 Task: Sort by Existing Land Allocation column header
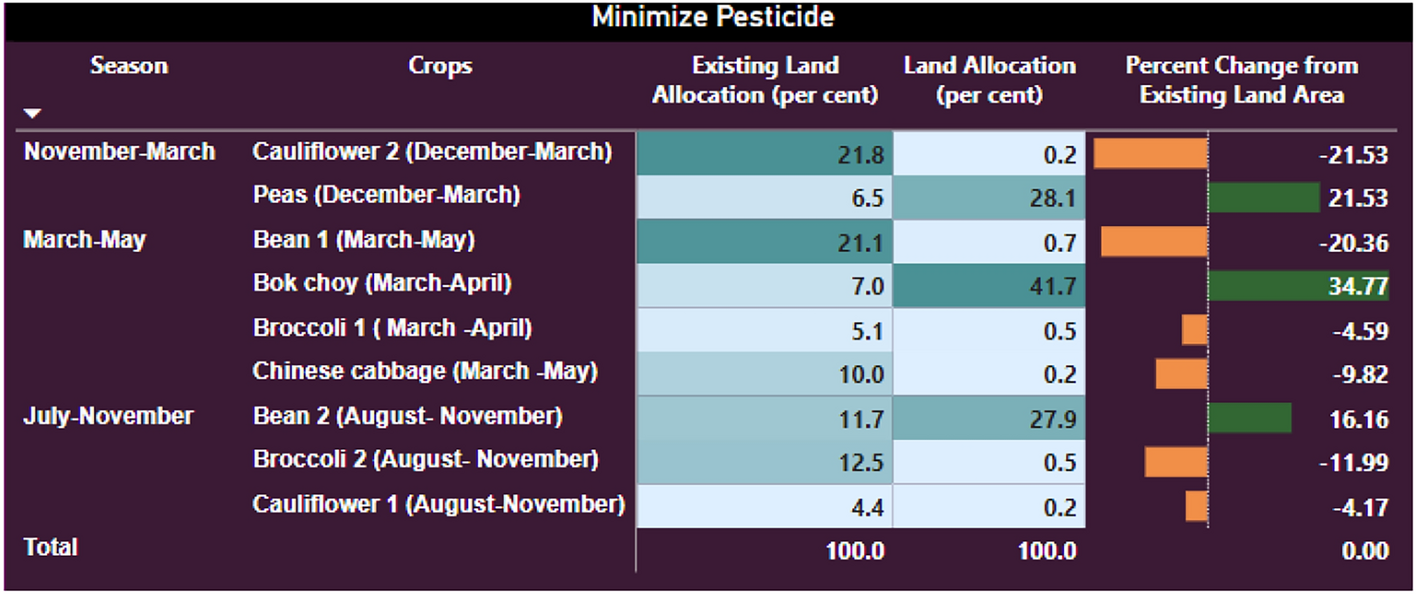click(765, 80)
